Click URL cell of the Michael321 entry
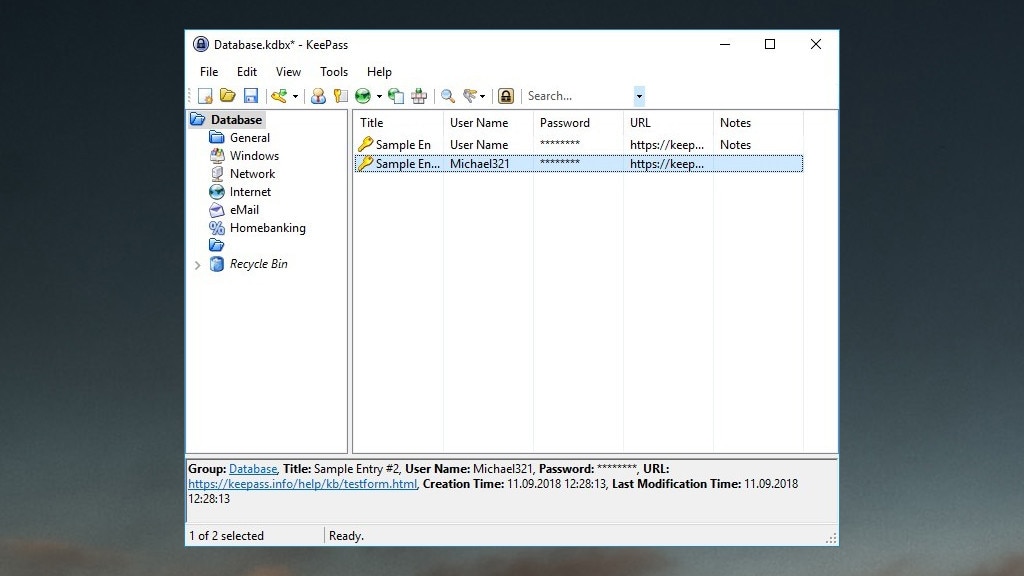Viewport: 1024px width, 576px height. (x=669, y=164)
